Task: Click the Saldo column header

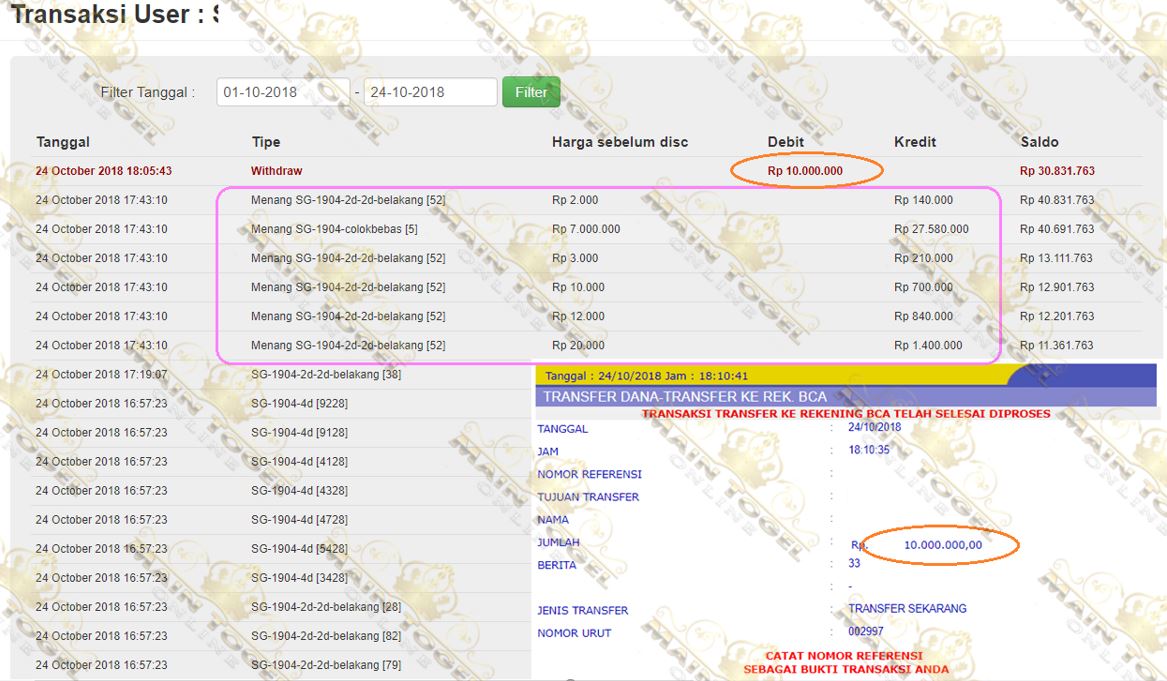Action: pyautogui.click(x=1039, y=141)
